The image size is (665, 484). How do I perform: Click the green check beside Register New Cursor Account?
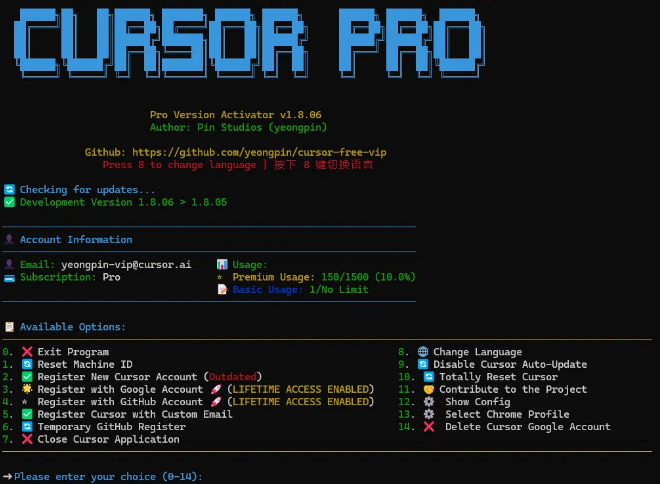pos(27,377)
